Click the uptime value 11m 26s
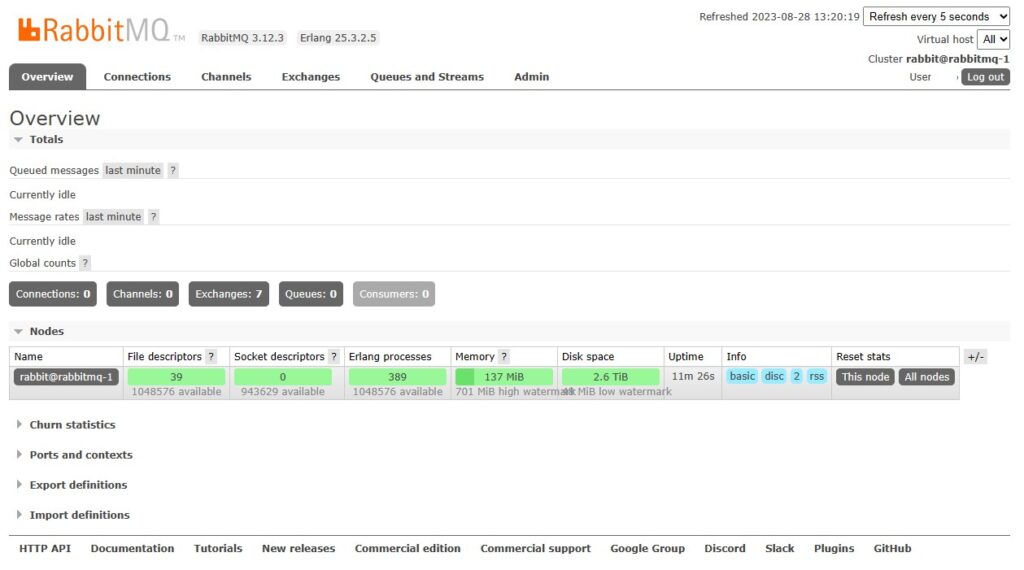This screenshot has height=570, width=1024. [x=693, y=377]
